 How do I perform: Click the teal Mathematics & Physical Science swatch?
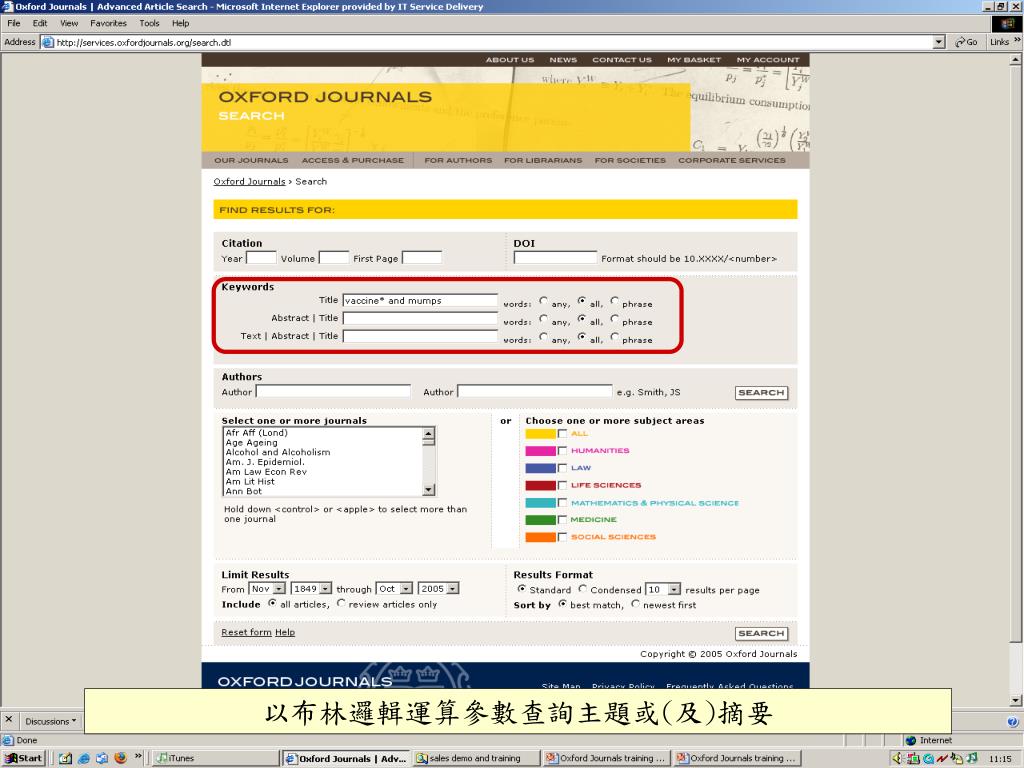point(540,503)
